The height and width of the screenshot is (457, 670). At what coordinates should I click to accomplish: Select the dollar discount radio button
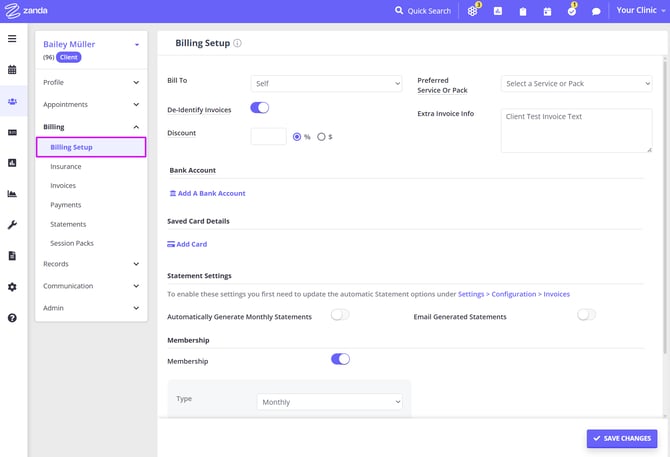point(321,137)
